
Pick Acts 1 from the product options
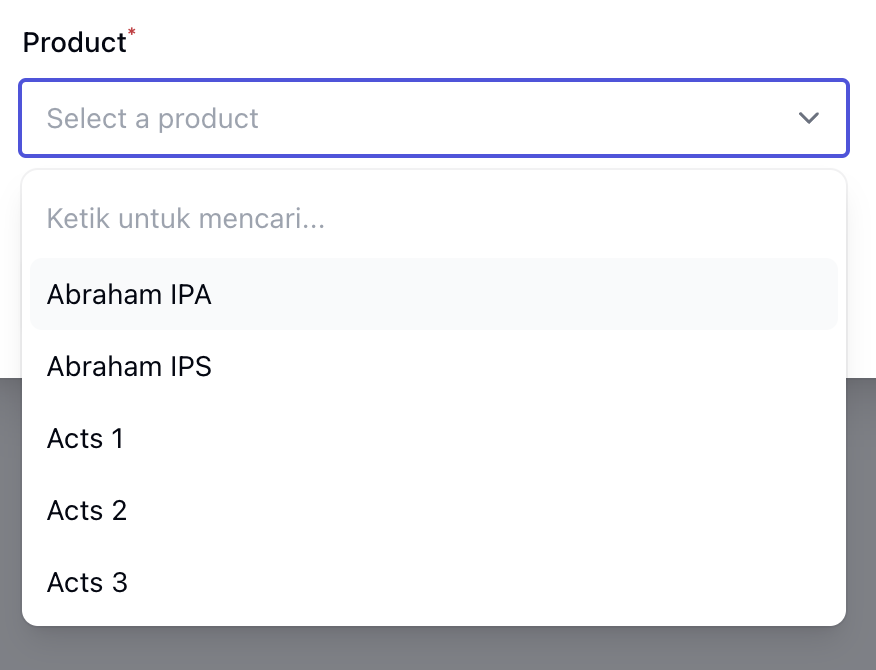(x=433, y=438)
